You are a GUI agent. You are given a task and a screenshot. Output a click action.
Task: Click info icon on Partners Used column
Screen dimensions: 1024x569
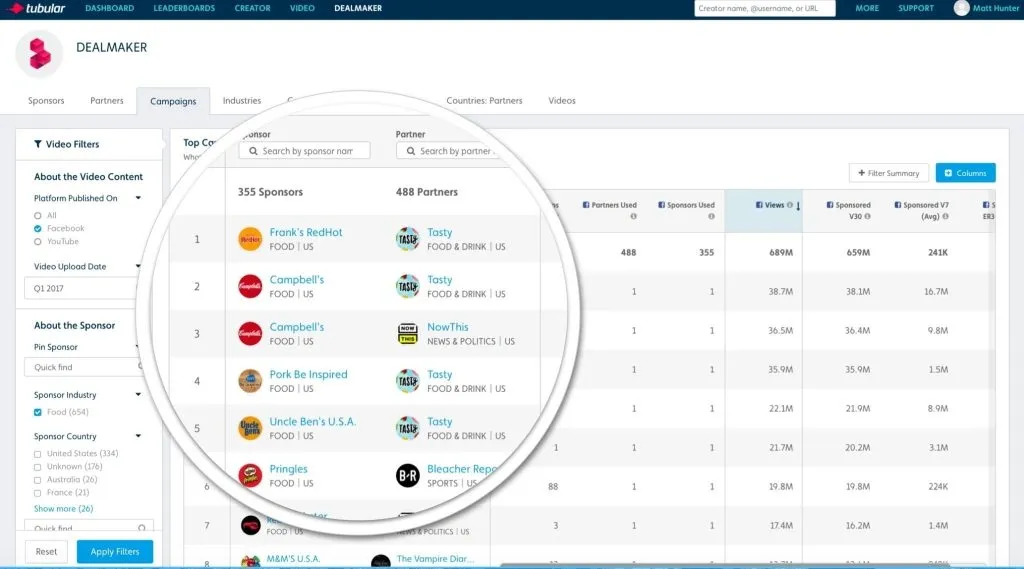633,216
